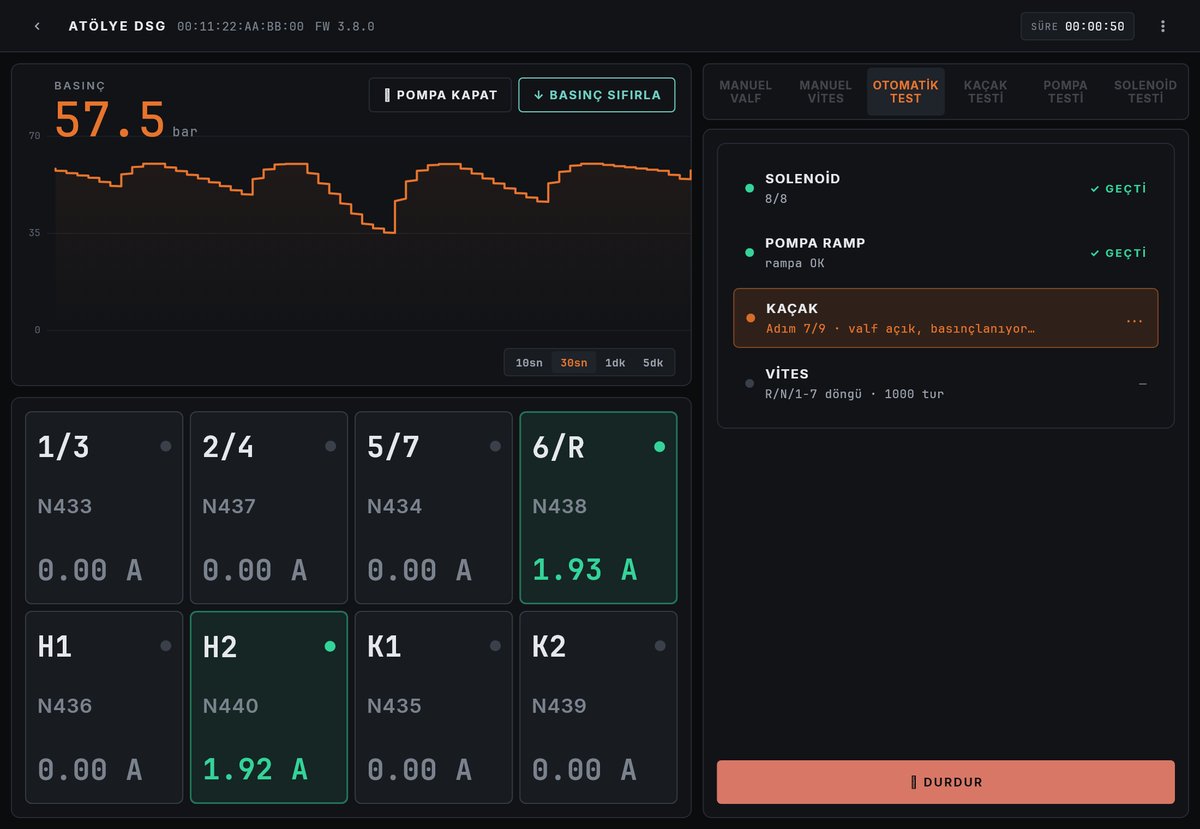Toggle the 1/3 solenoid N433 card
The width and height of the screenshot is (1200, 829).
point(104,508)
